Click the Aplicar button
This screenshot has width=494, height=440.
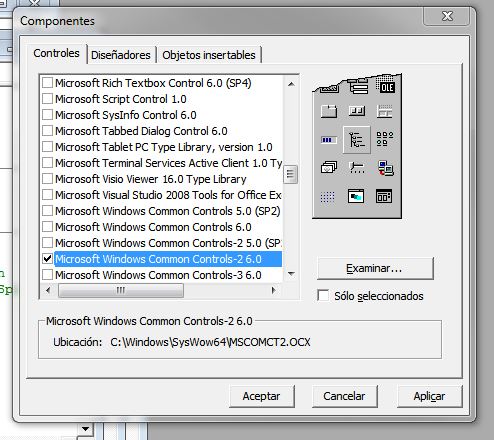(429, 396)
